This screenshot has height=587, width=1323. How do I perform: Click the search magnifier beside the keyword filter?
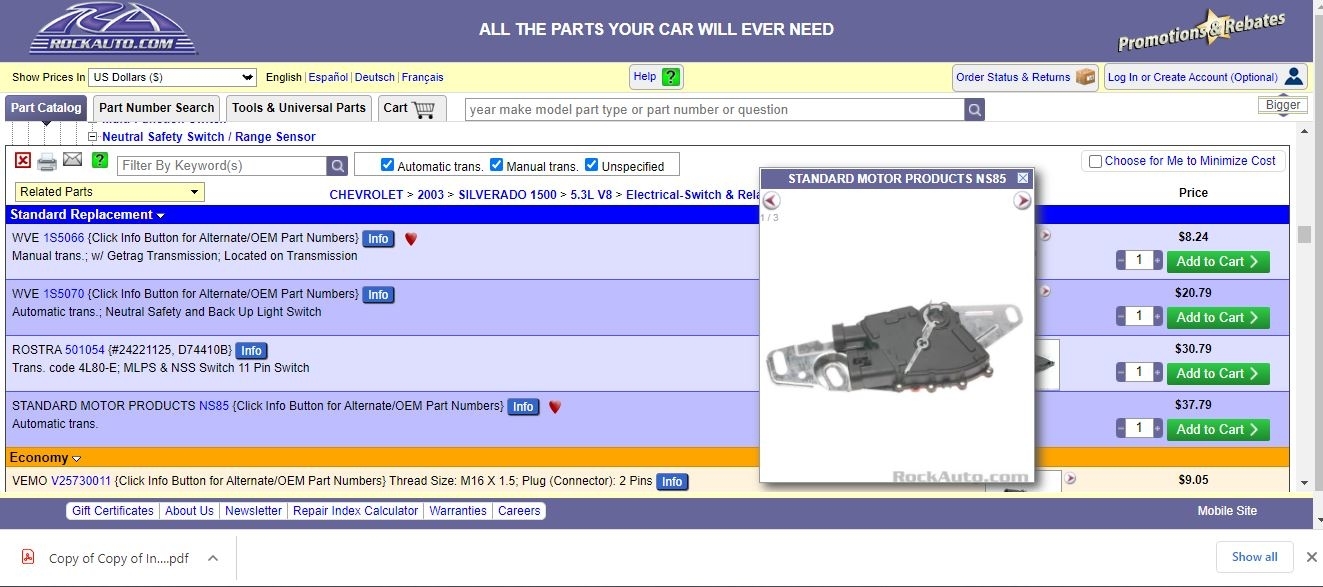338,165
